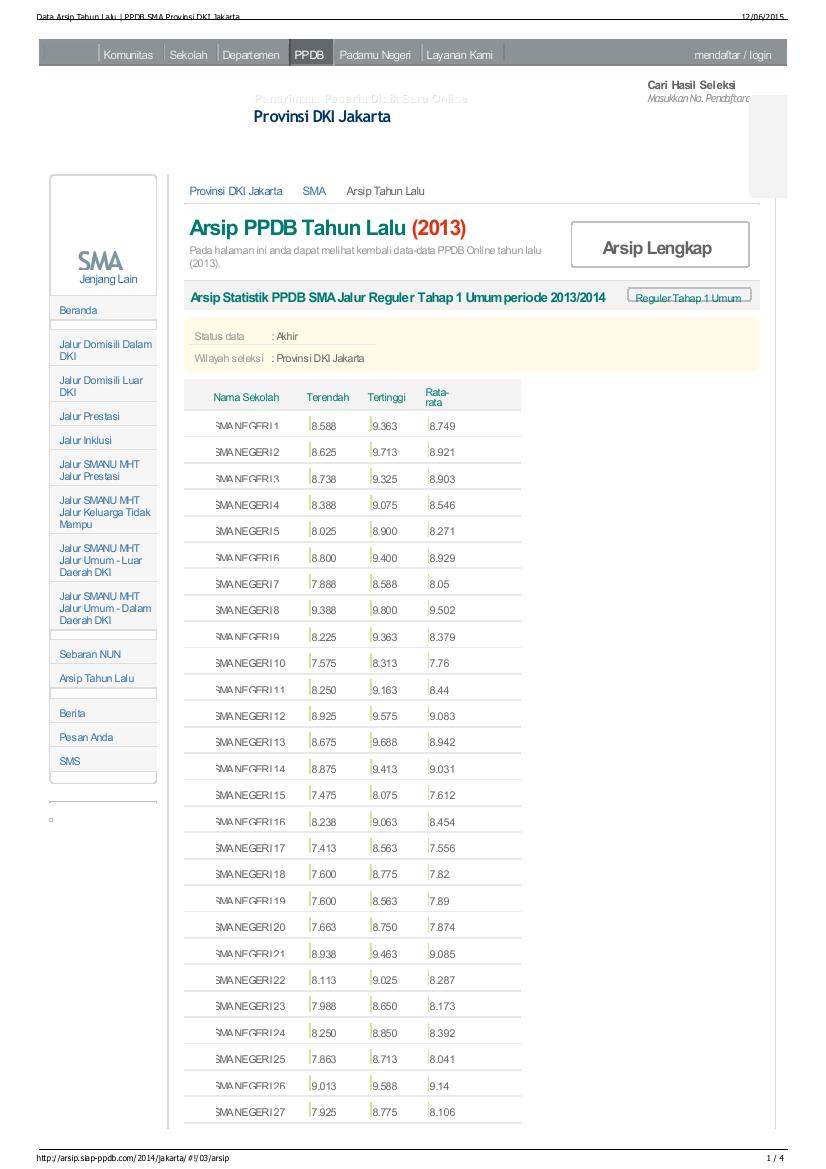826x1169 pixels.
Task: Open Jalur SMANU MHT Keluarga Tidak Mampu
Action: 104,512
